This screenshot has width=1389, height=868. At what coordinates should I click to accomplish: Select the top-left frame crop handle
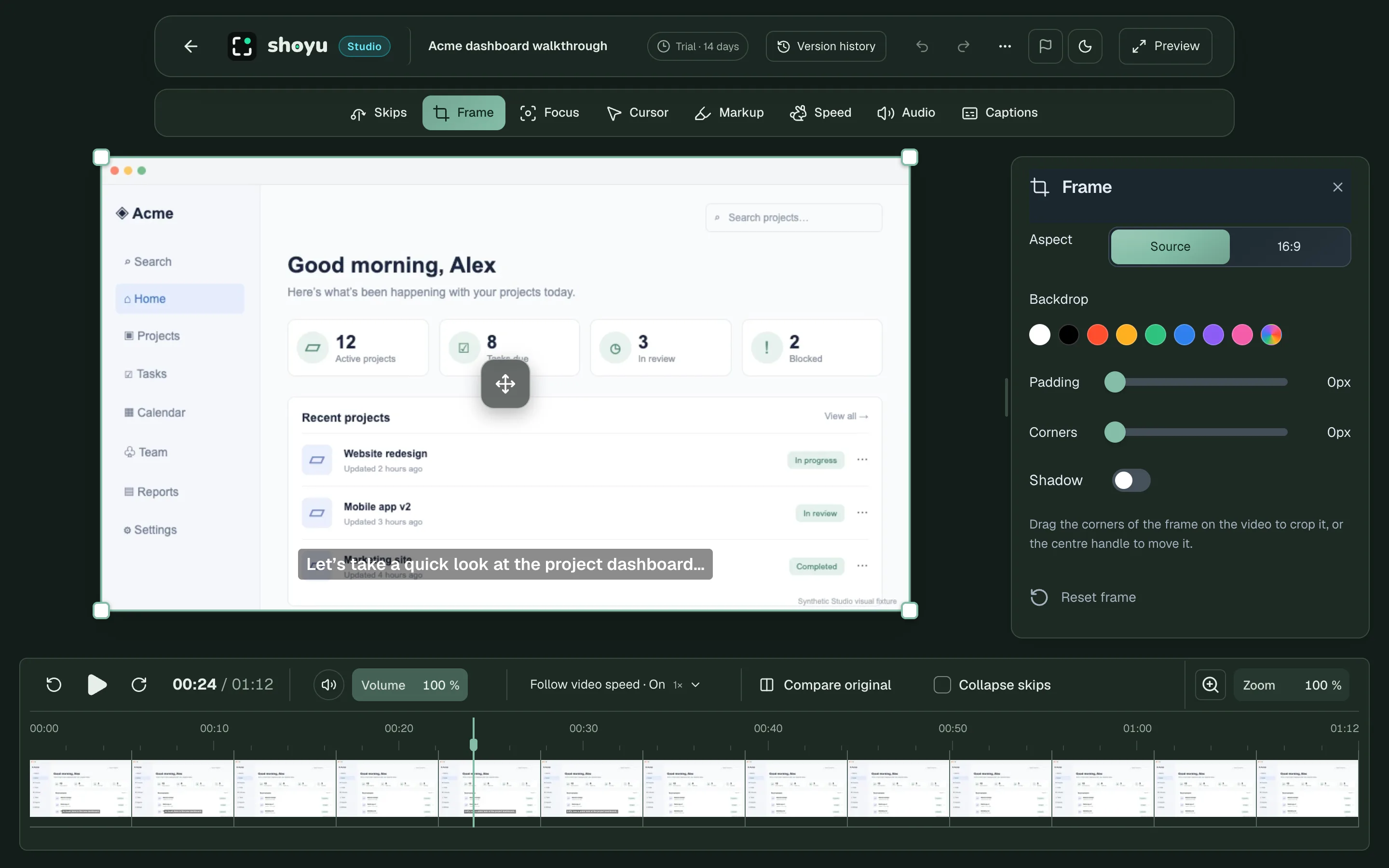[x=101, y=157]
